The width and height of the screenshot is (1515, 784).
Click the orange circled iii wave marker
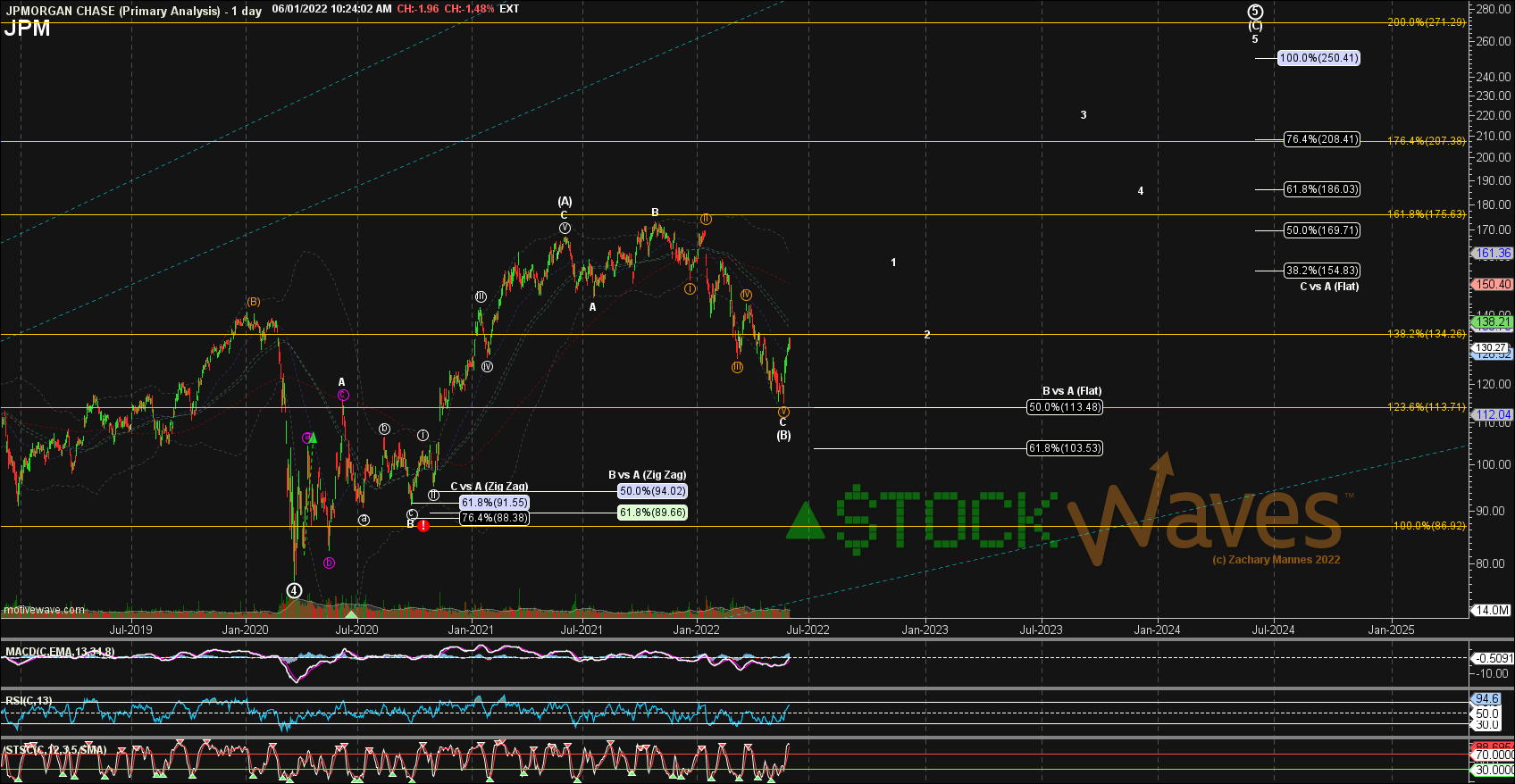(737, 367)
